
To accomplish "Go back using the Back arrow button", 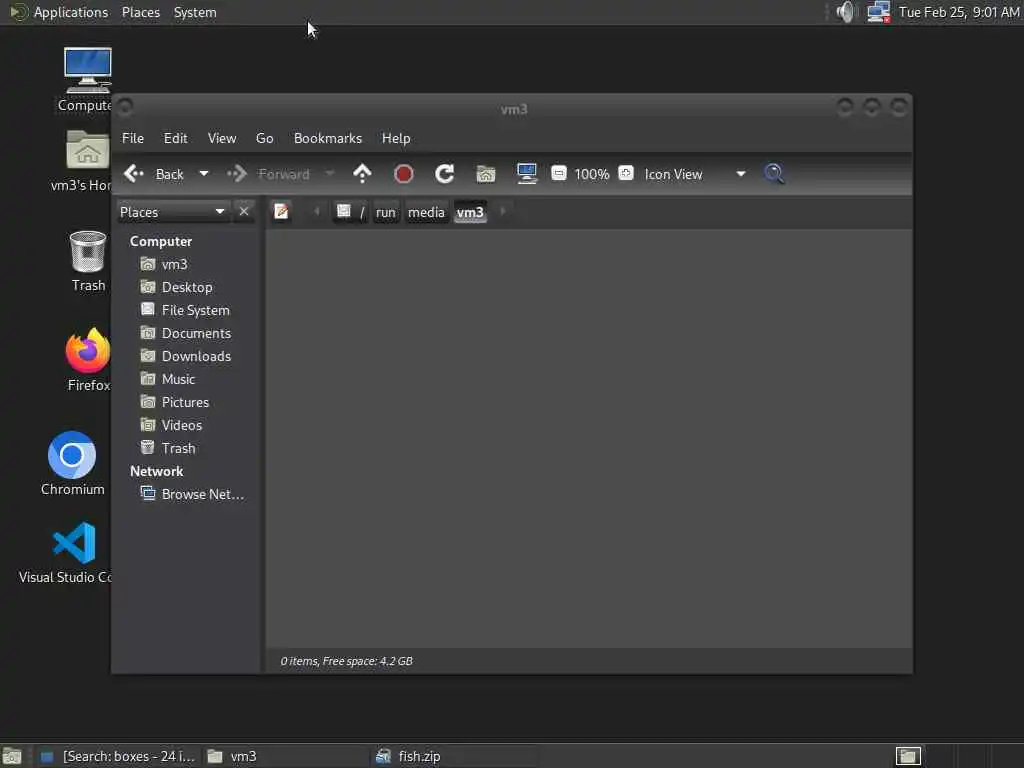I will pos(154,174).
